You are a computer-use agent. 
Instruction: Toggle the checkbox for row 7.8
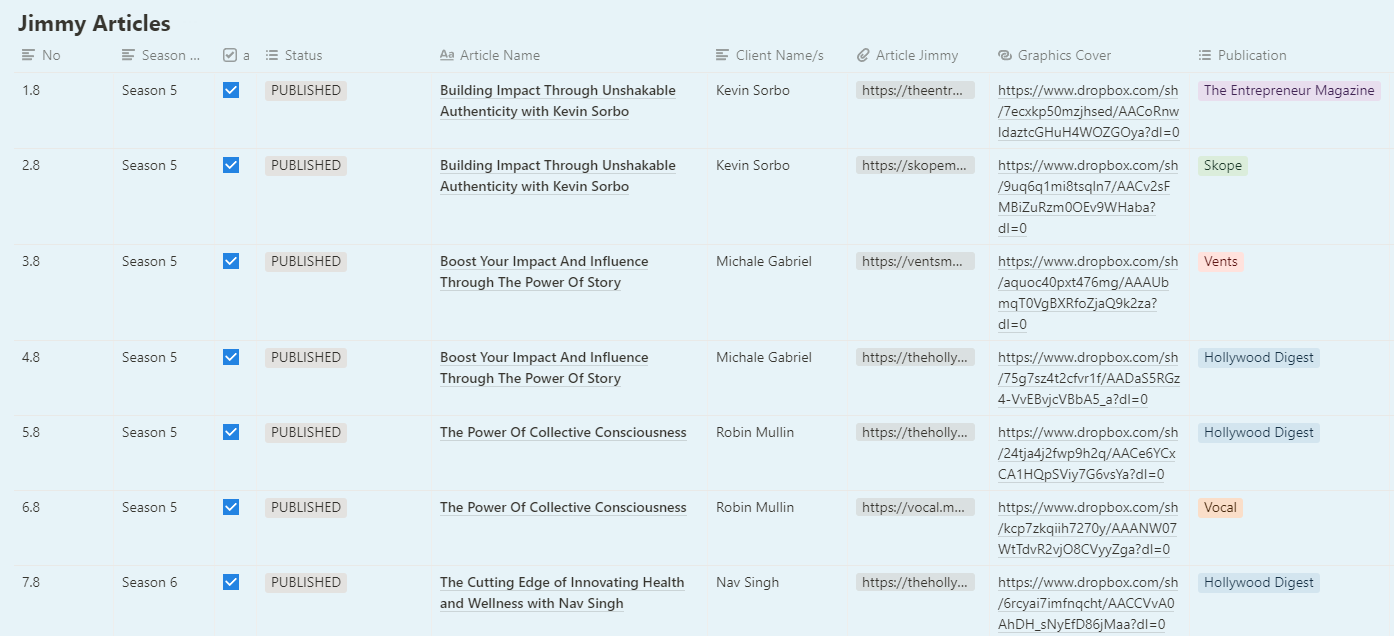(x=231, y=582)
